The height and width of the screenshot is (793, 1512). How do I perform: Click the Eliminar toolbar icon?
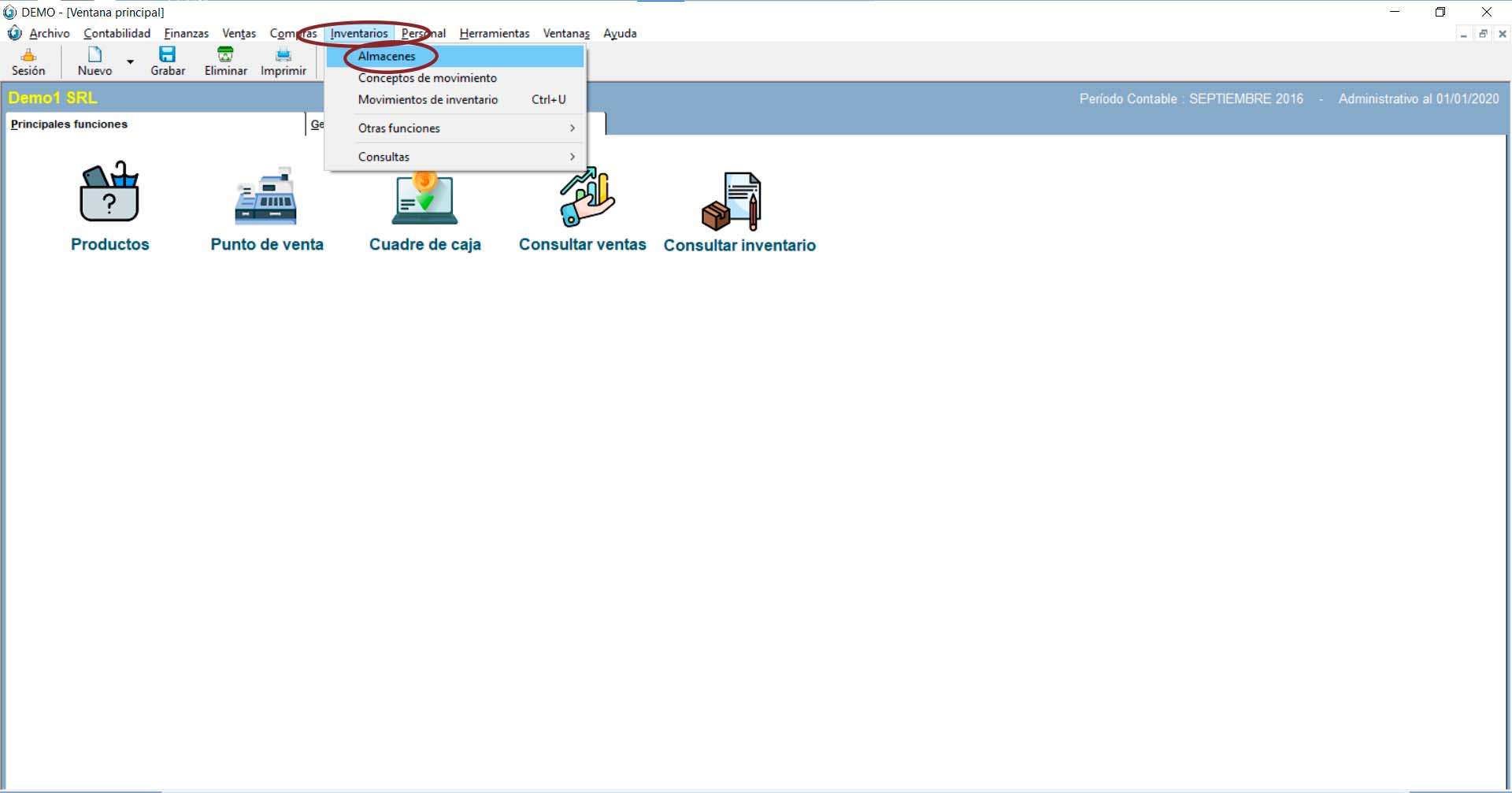point(225,55)
